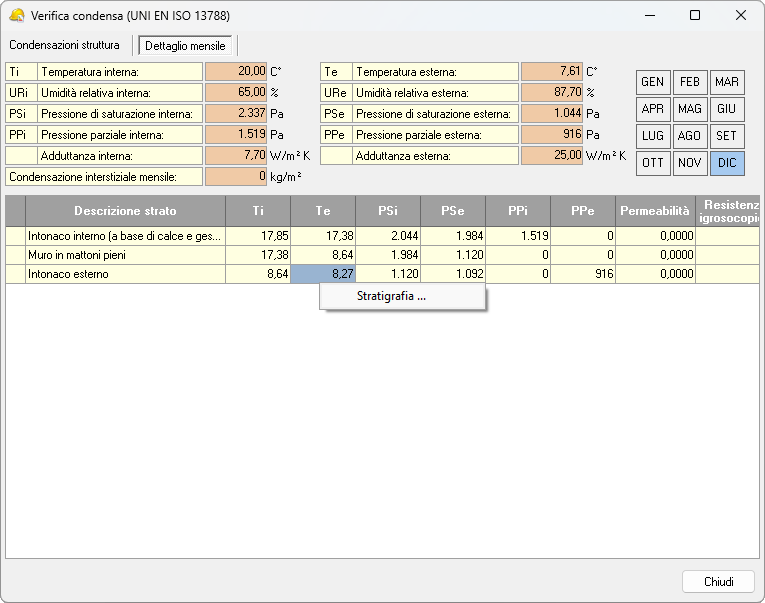Select the OTT month button

[653, 163]
